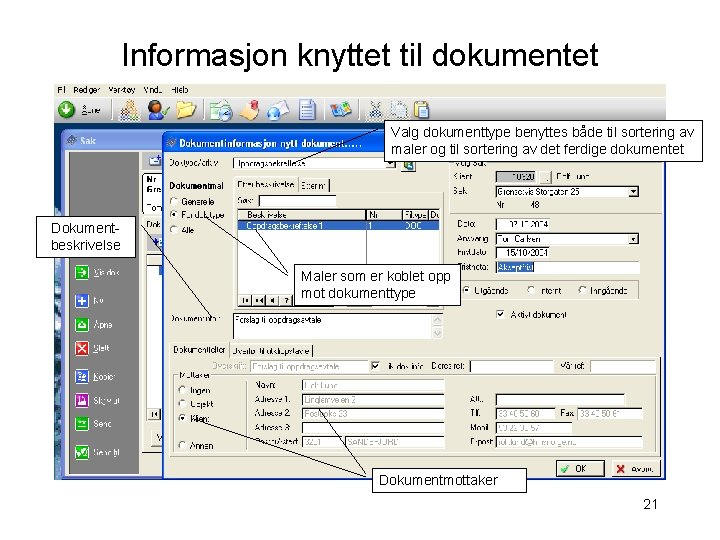The height and width of the screenshot is (540, 720).
Task: Expand the Sak dropdown with Storgaten 25
Action: coord(633,191)
